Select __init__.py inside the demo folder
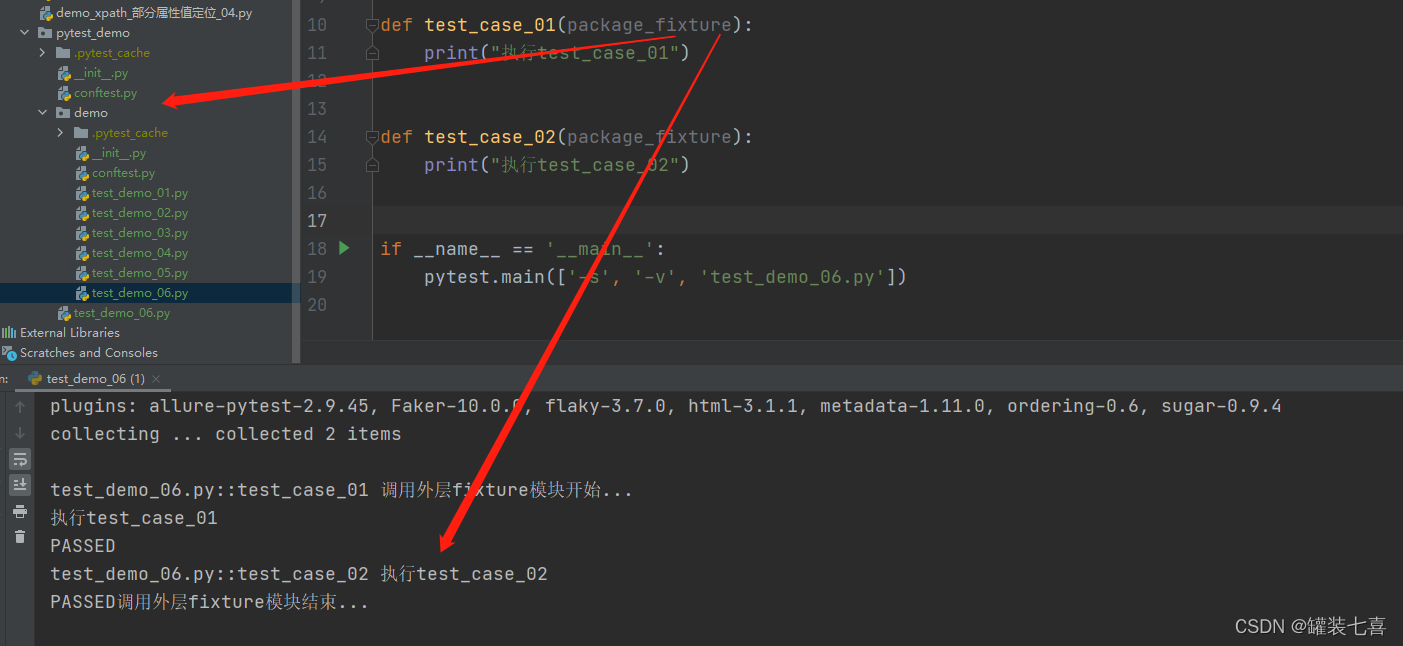This screenshot has width=1403, height=646. point(110,153)
